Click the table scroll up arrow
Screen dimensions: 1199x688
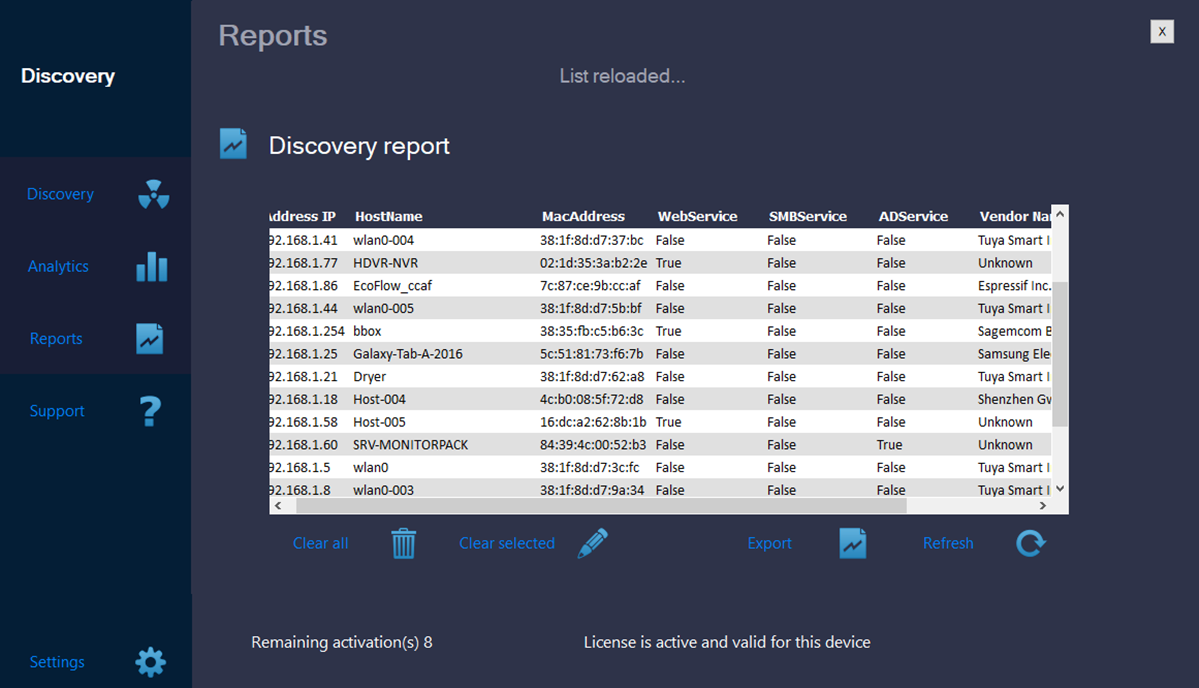tap(1060, 215)
